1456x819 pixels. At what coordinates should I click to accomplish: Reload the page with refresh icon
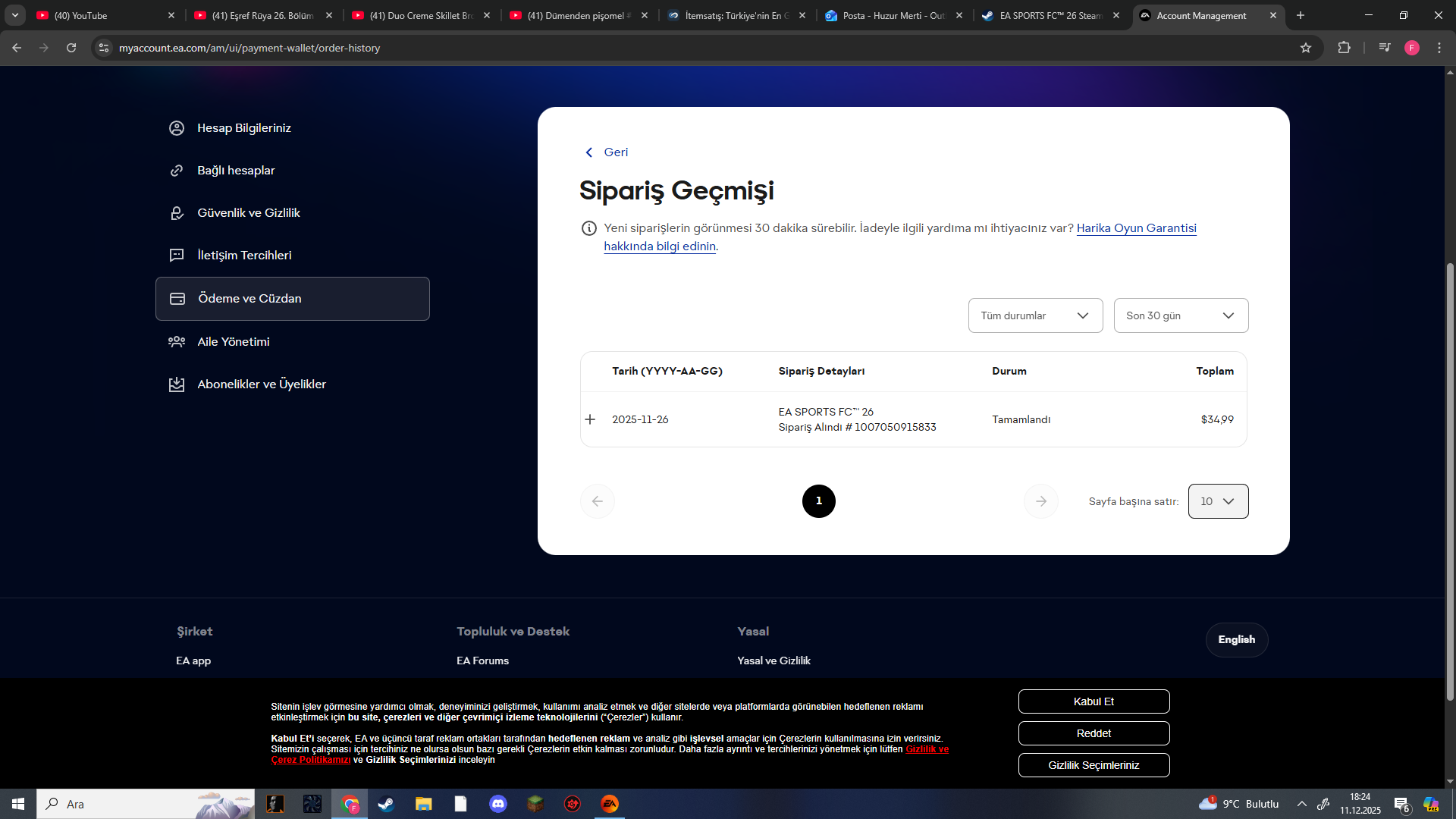coord(71,48)
